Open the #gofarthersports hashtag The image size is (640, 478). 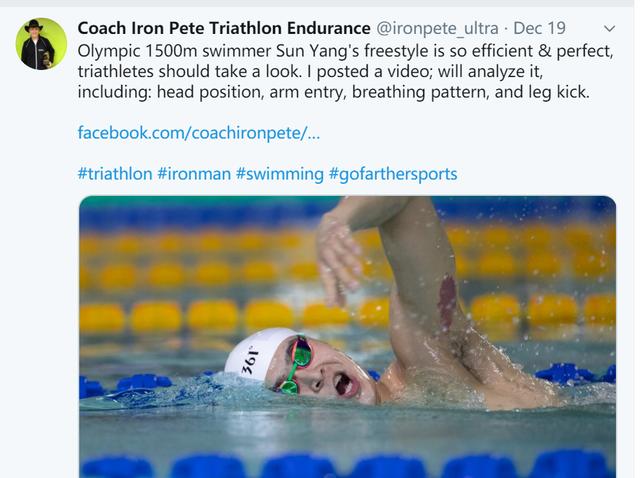[393, 174]
